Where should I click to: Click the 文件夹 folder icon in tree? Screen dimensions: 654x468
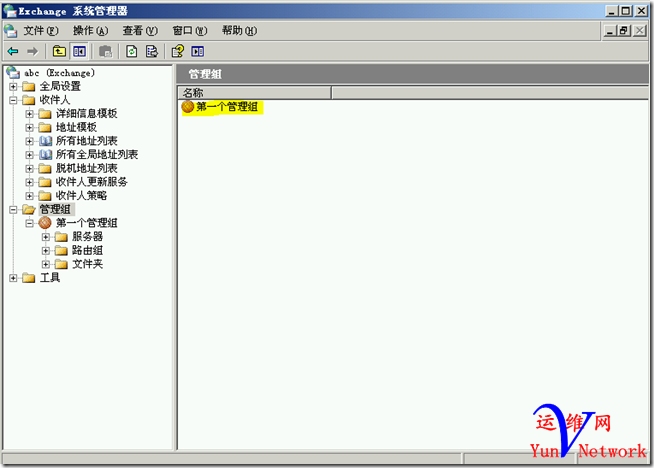tap(61, 264)
